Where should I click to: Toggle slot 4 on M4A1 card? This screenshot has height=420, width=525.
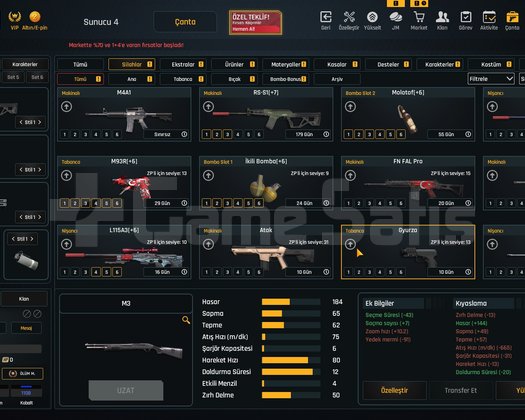96,135
